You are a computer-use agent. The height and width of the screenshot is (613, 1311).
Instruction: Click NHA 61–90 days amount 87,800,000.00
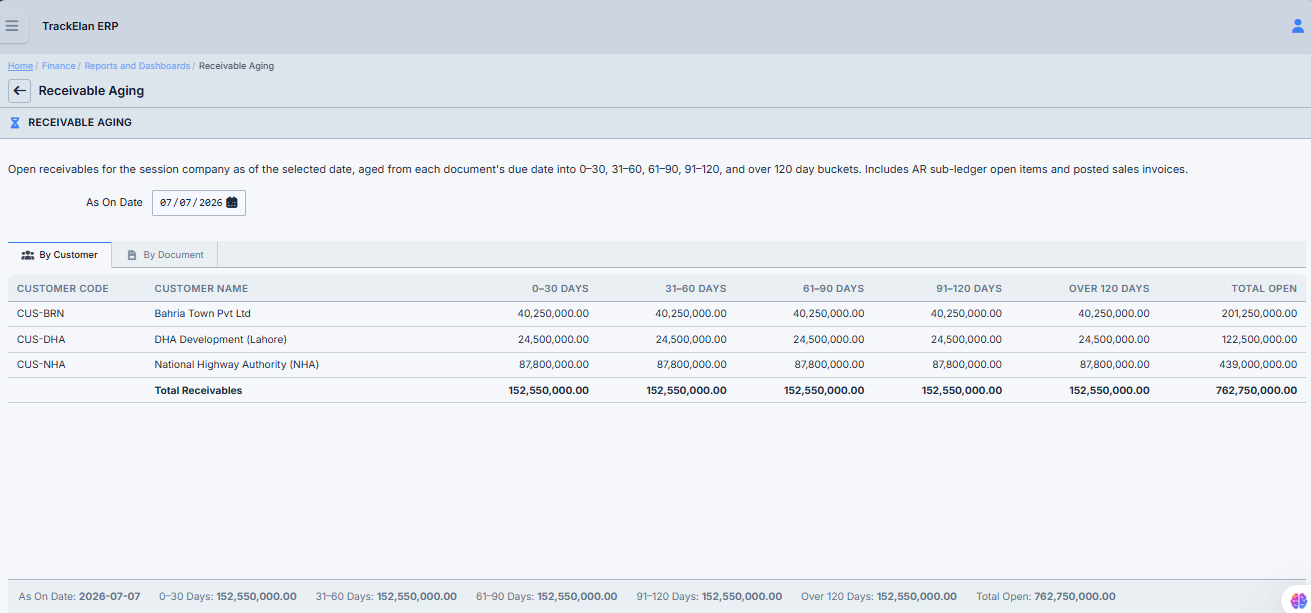829,365
